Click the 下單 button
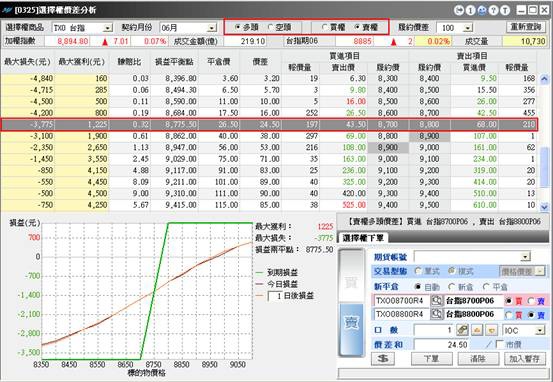This screenshot has width=553, height=382. tap(432, 359)
